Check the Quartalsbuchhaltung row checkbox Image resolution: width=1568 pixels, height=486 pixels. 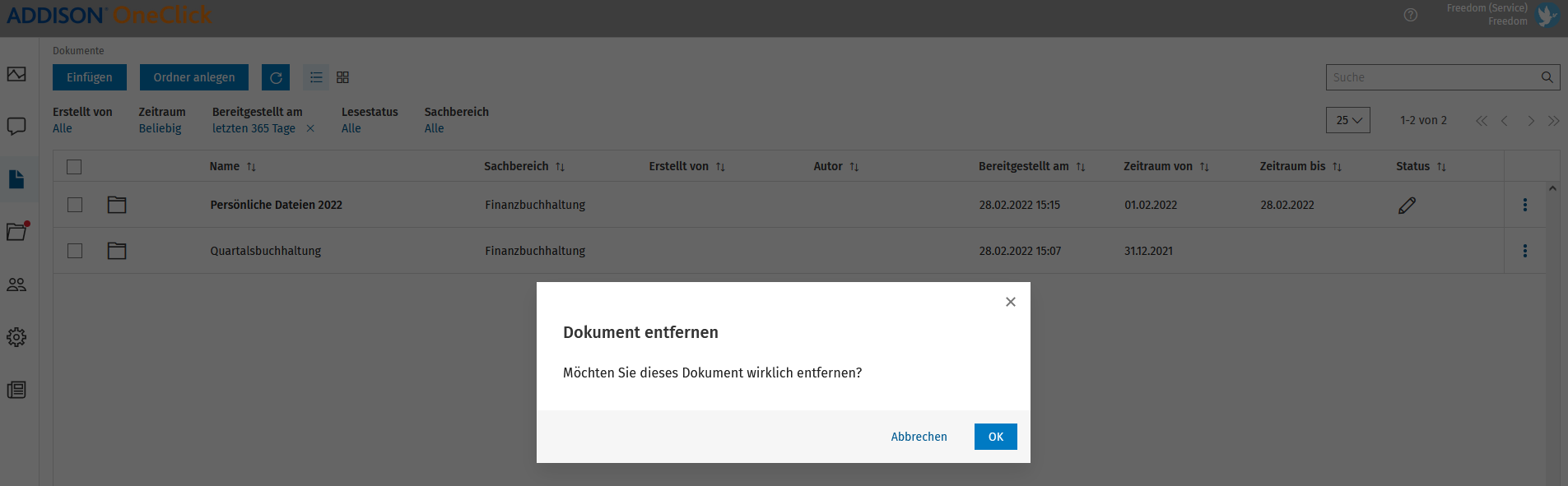pyautogui.click(x=75, y=251)
